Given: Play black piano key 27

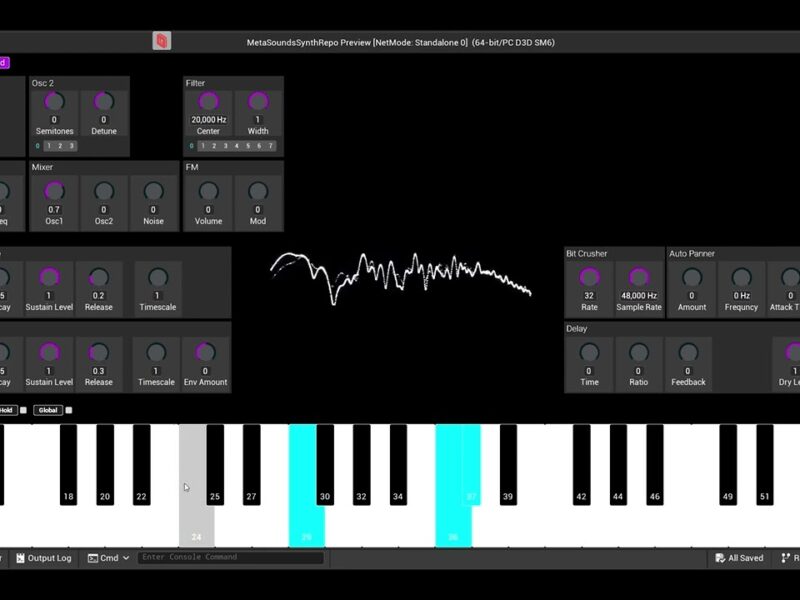Looking at the screenshot, I should click(252, 464).
